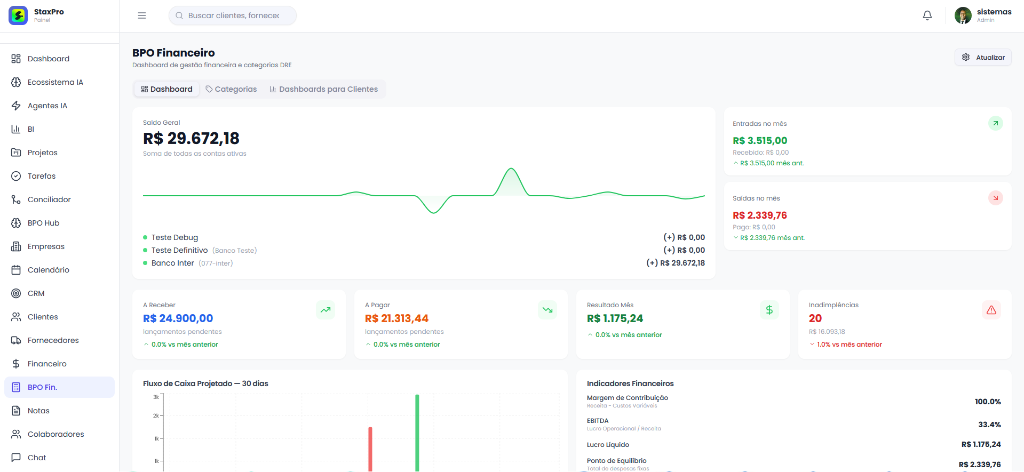Viewport: 1024px width, 472px height.
Task: Click the Agentes IA lightning icon
Action: [x=16, y=106]
